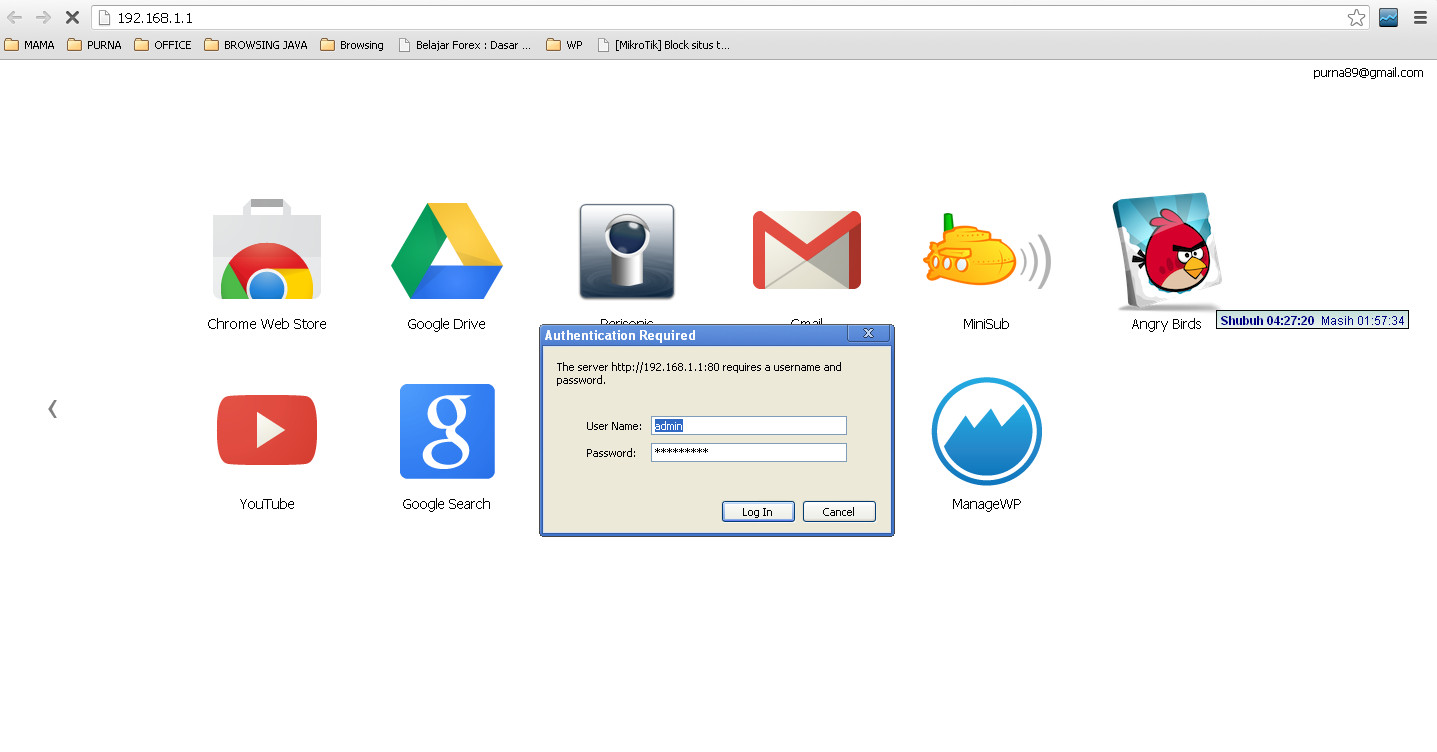
Task: Start the Angry Birds app
Action: pos(1167,252)
